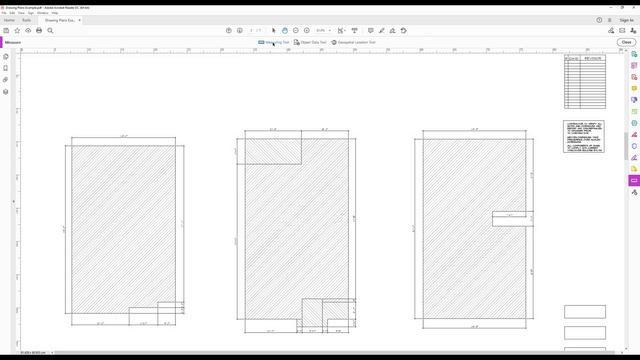The image size is (640, 360).
Task: Choose the Selection arrow tool
Action: 273,31
